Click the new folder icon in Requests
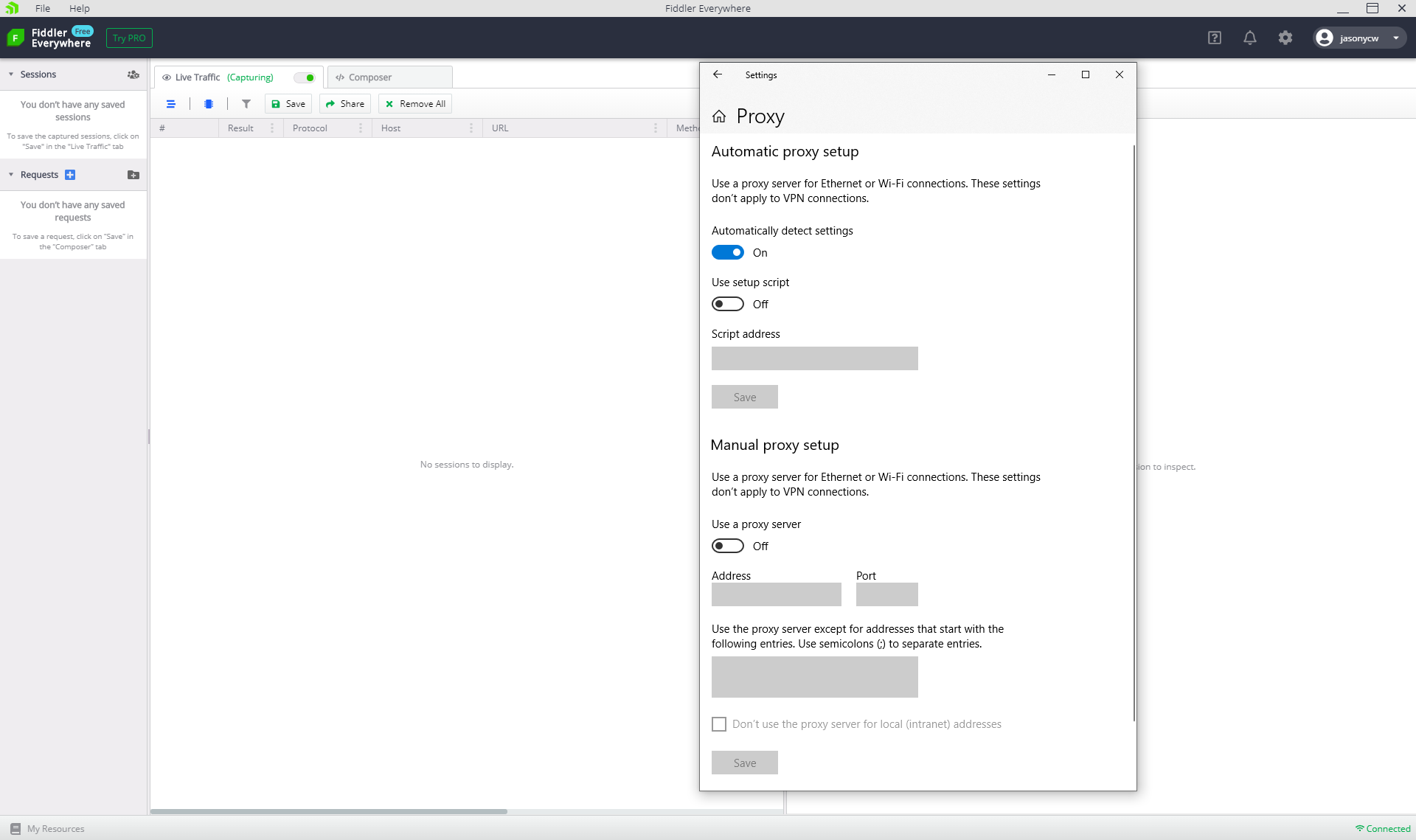1416x840 pixels. click(133, 175)
